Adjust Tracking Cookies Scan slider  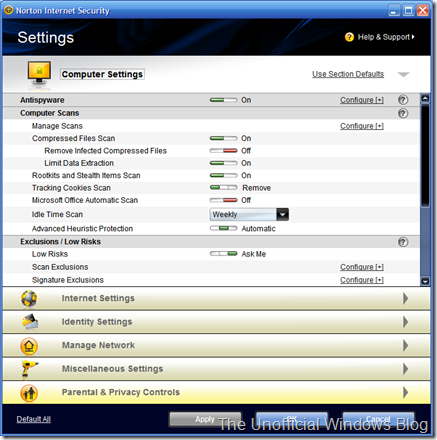223,188
